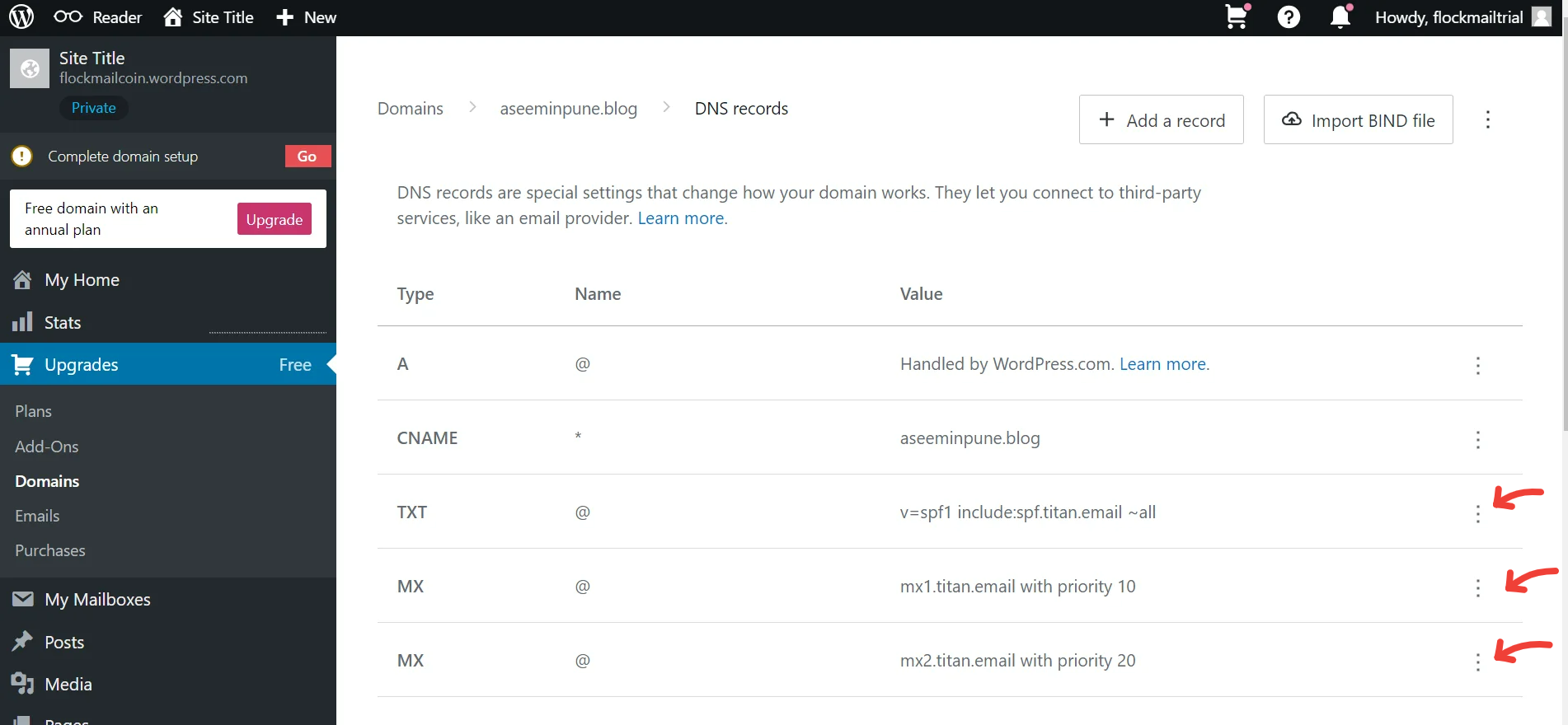Viewport: 1568px width, 725px height.
Task: Open the page options three-dot menu
Action: pos(1488,119)
